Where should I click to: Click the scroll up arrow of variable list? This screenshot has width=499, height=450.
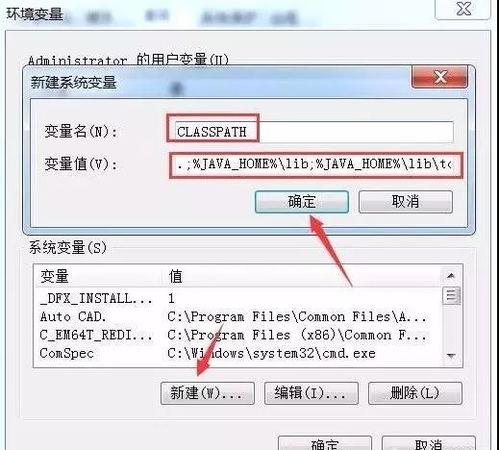click(451, 276)
